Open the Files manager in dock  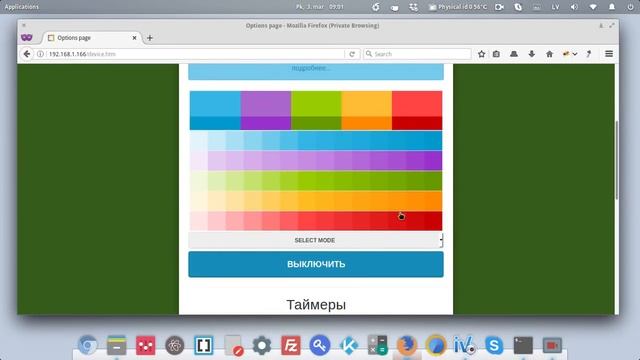(117, 345)
